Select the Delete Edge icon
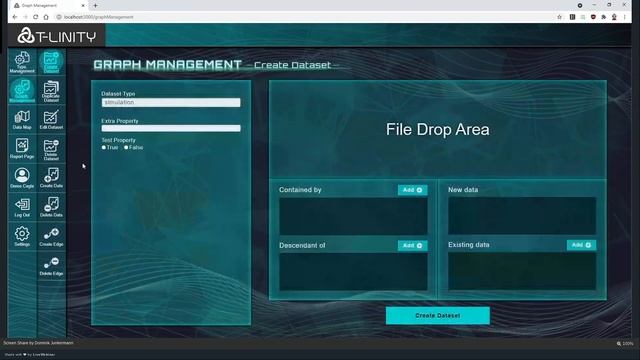The height and width of the screenshot is (360, 640). point(51,266)
